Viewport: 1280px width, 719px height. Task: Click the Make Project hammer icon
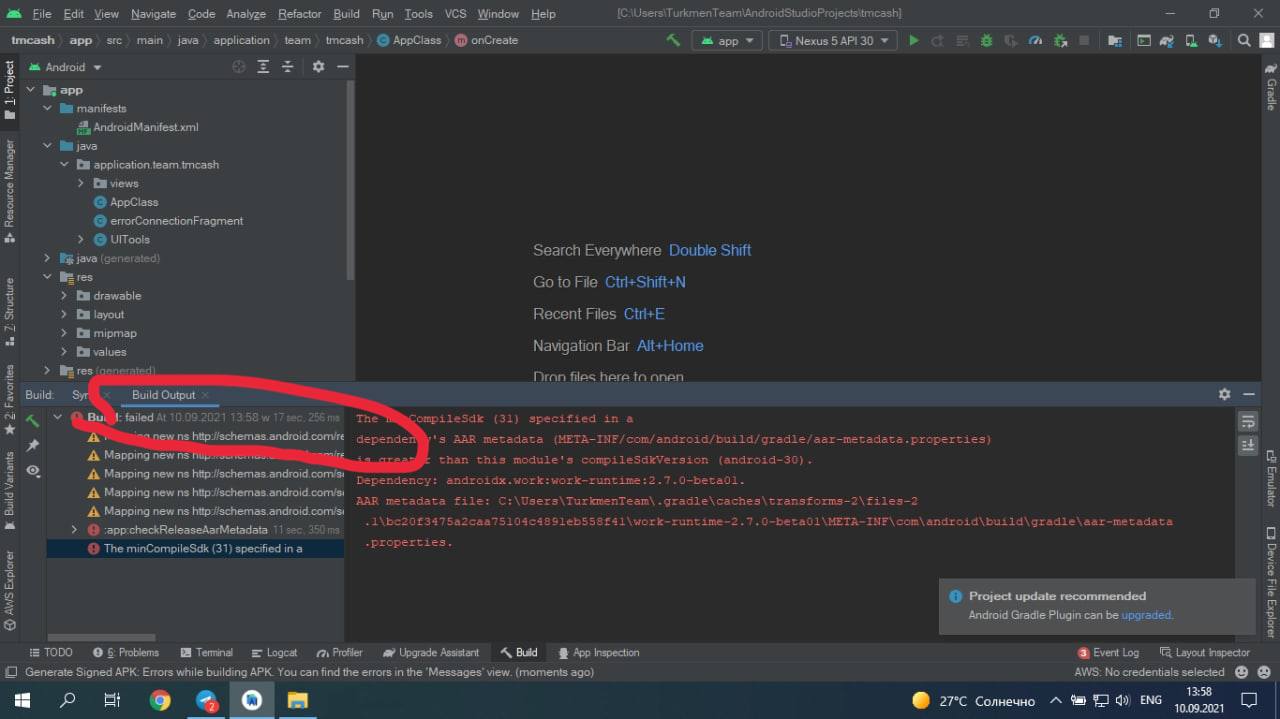point(673,40)
